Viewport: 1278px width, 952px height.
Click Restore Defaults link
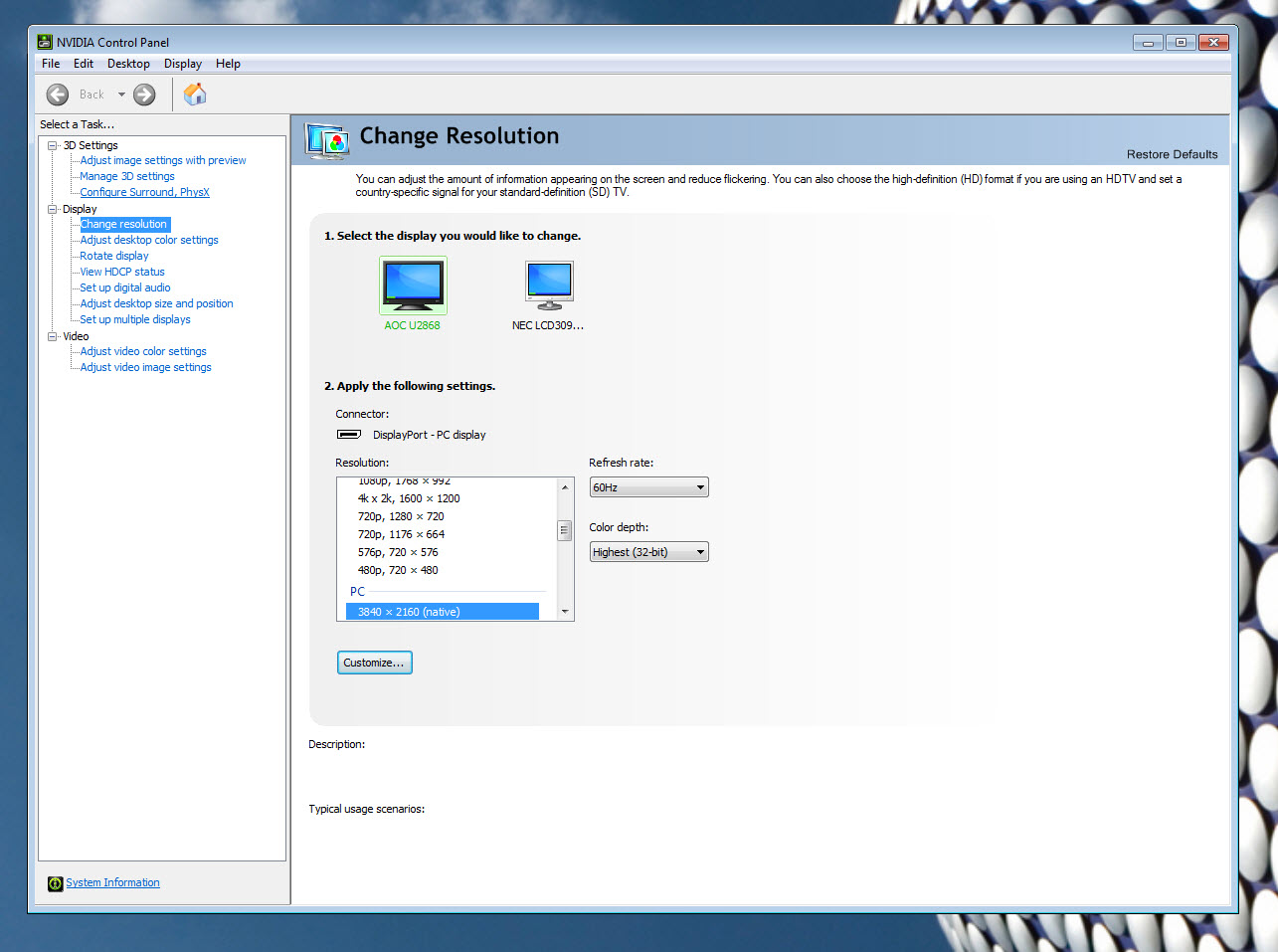[1172, 154]
